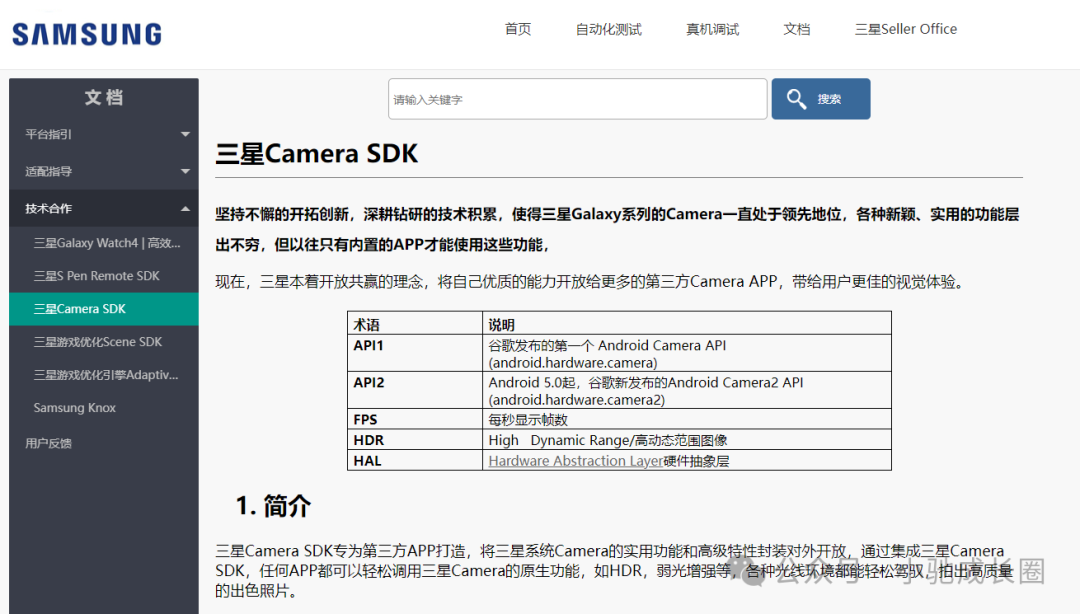
Task: Collapse the 技术合作 section arrow
Action: pos(185,209)
